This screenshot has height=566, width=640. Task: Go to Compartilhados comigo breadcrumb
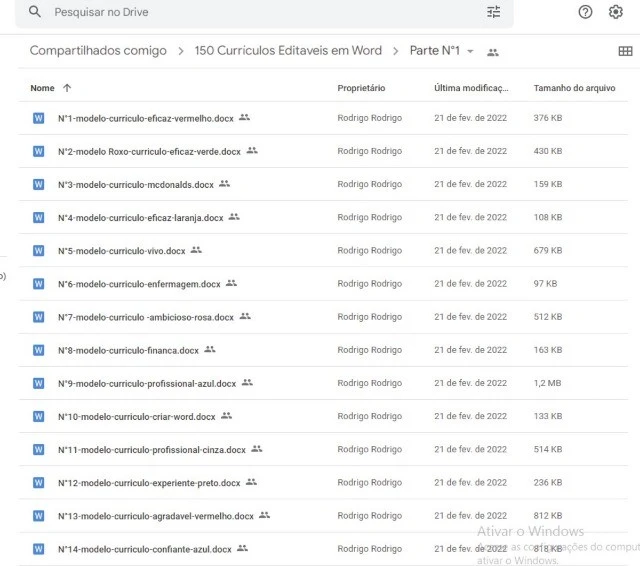(x=98, y=51)
